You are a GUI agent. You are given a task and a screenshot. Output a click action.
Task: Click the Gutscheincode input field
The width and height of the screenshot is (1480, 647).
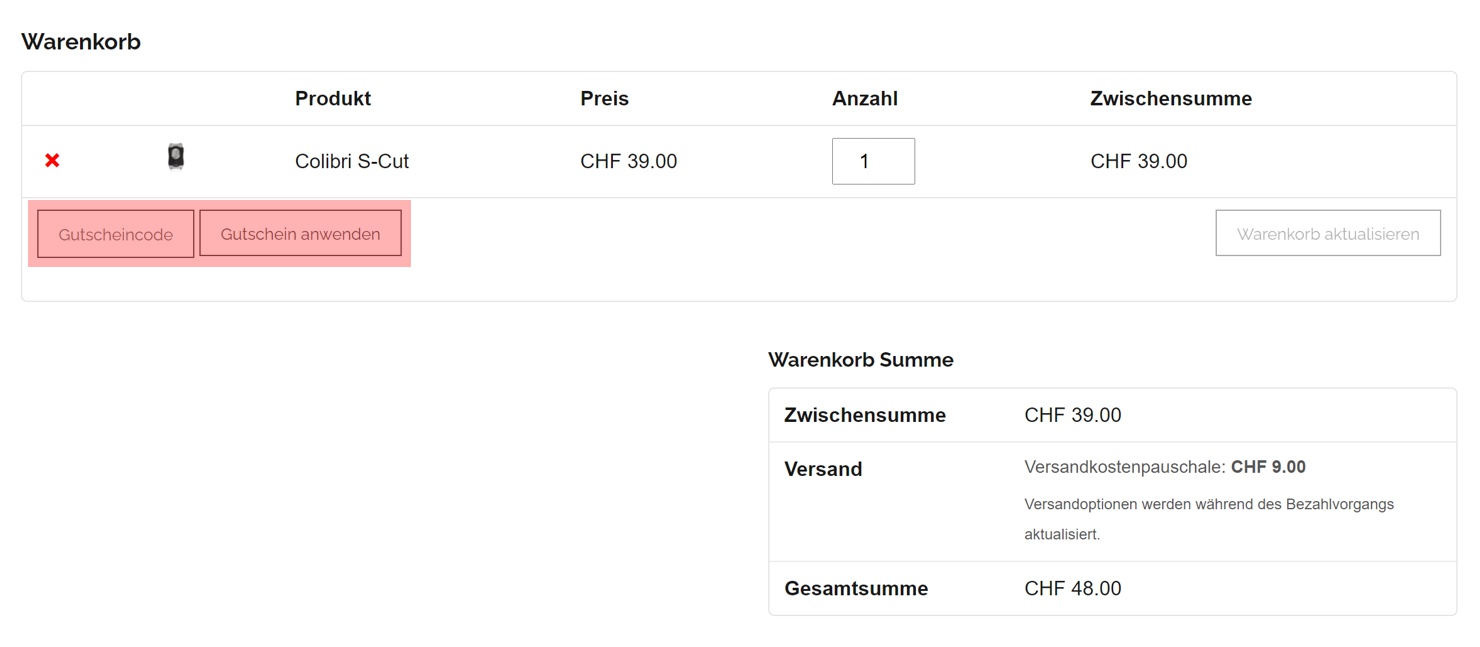[115, 233]
